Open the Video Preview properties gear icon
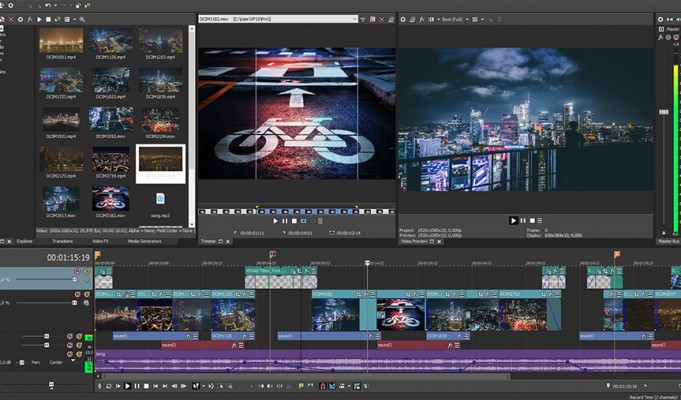Viewport: 681px width, 400px height. click(403, 19)
